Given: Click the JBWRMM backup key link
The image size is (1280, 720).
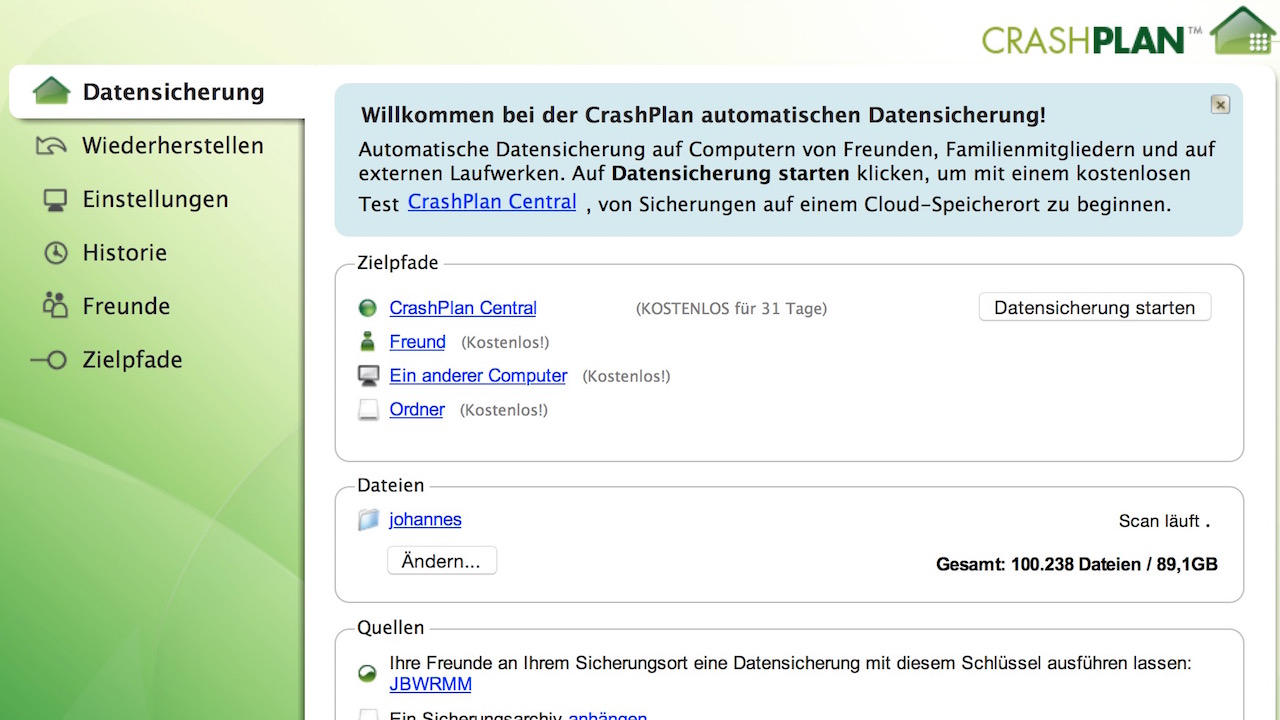Looking at the screenshot, I should [x=430, y=685].
